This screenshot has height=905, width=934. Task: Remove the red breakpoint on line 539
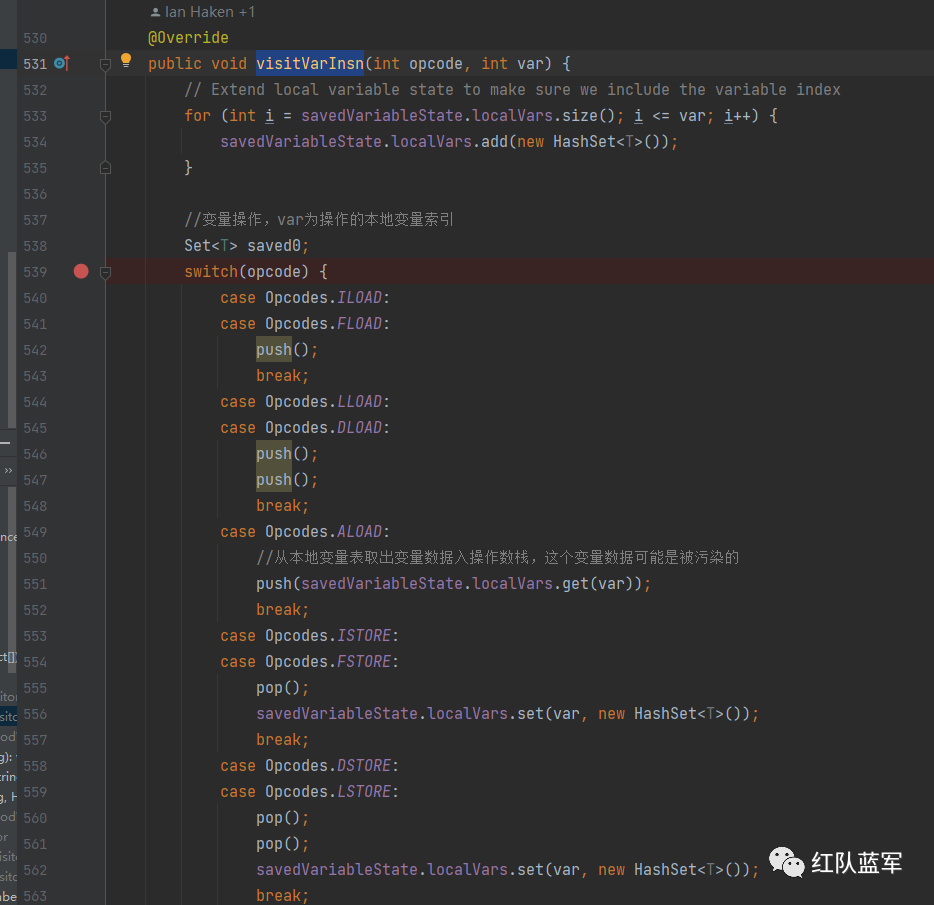[x=81, y=272]
